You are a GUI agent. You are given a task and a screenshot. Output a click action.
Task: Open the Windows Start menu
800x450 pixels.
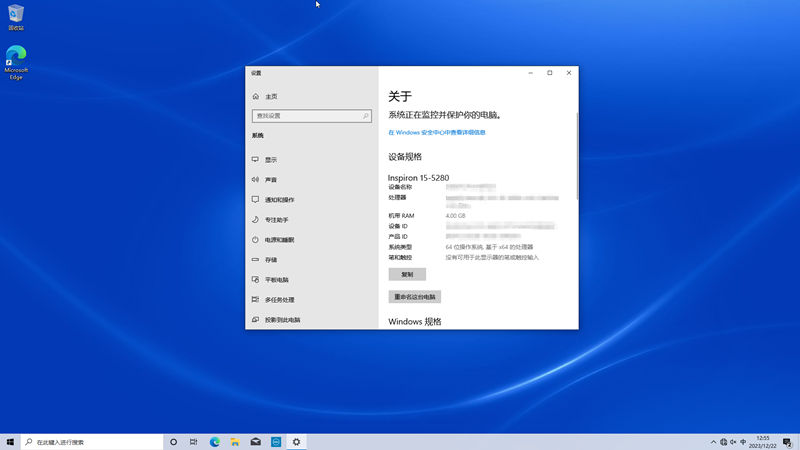[10, 442]
